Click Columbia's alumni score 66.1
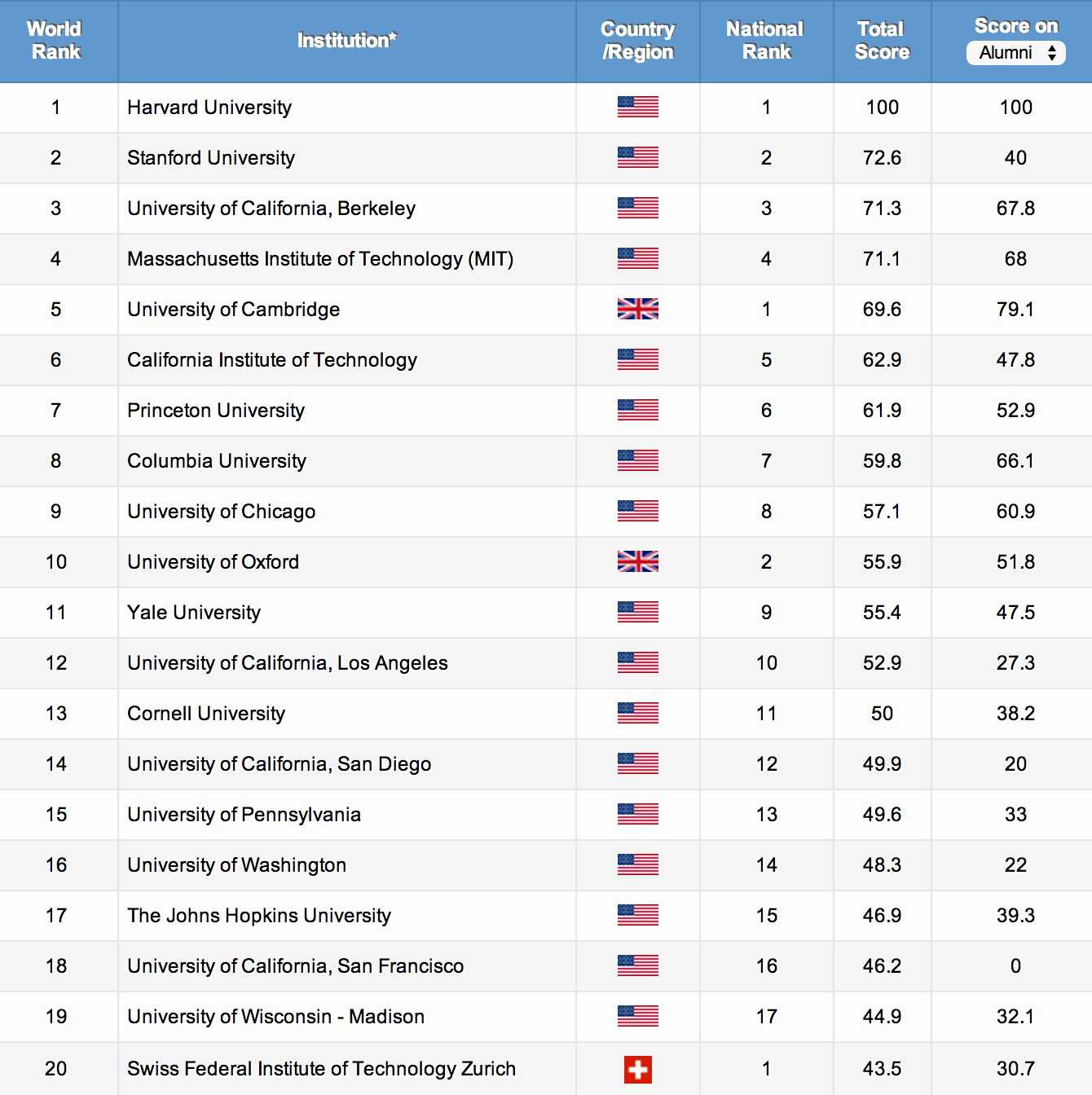The height and width of the screenshot is (1095, 1092). point(1015,461)
